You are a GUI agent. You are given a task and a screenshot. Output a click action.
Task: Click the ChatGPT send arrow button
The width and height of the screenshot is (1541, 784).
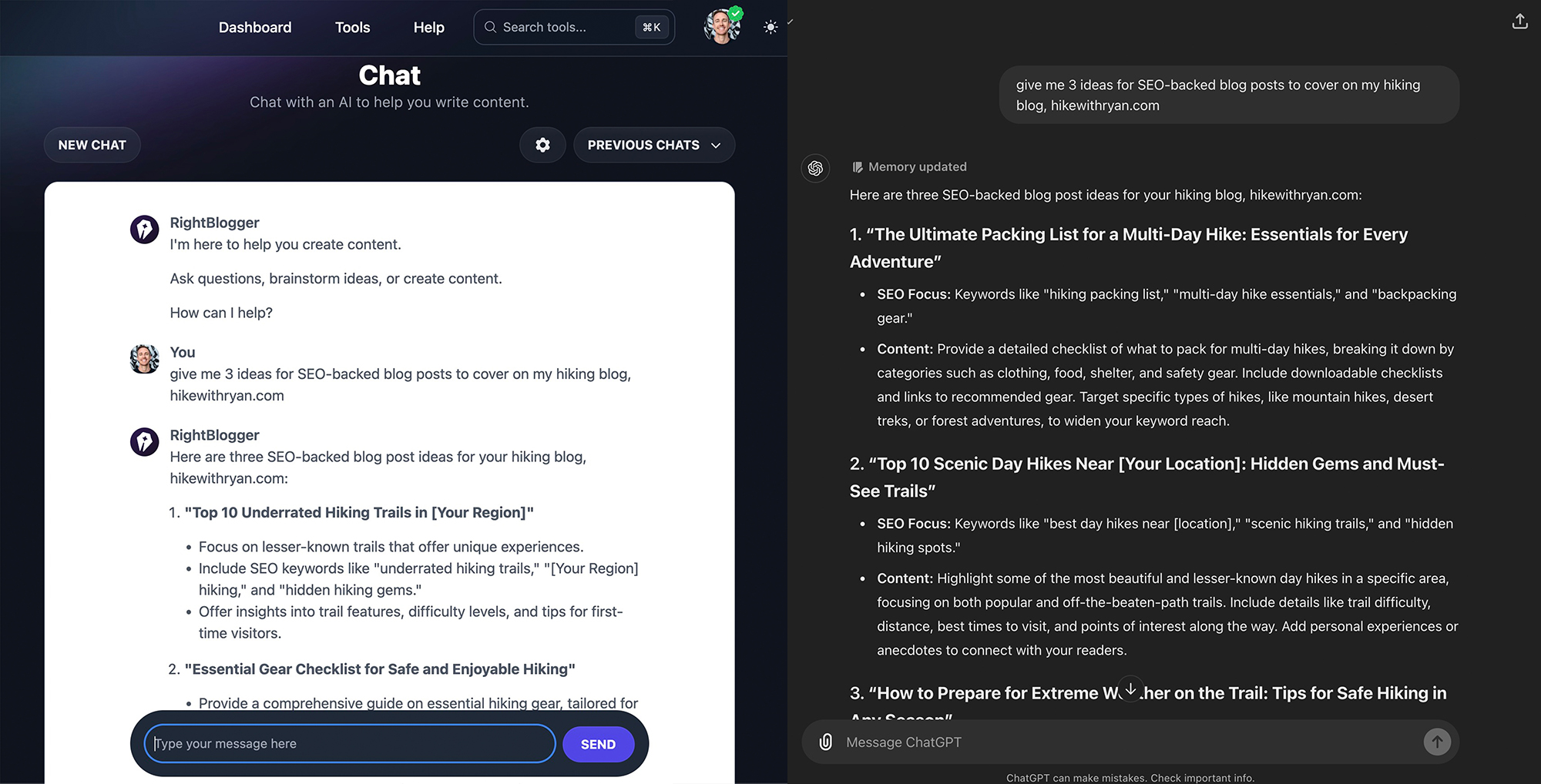1437,742
